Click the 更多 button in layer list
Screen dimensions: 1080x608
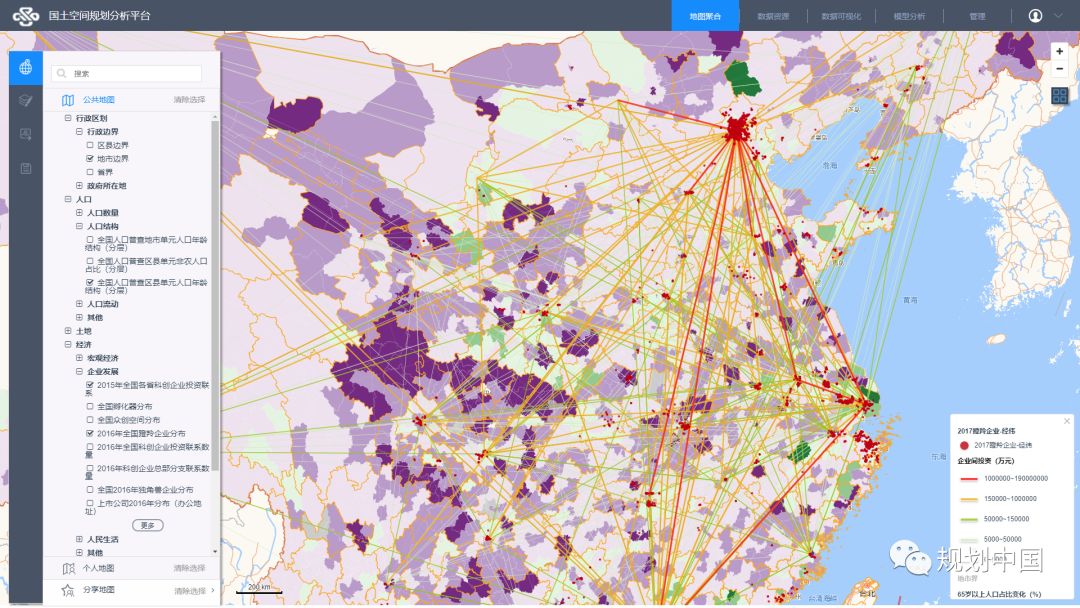tap(147, 525)
